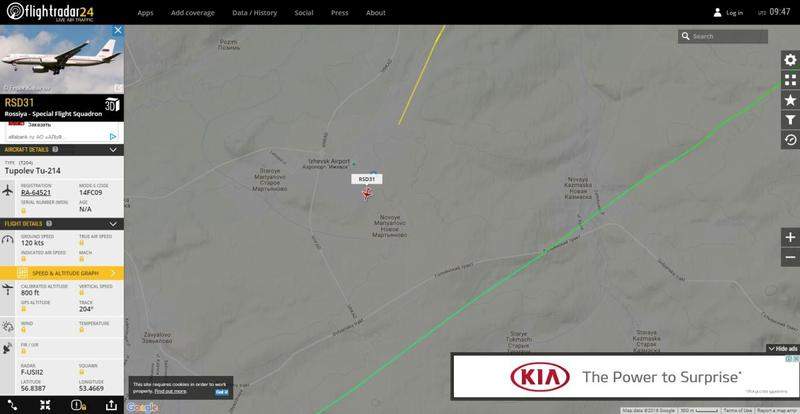Hide ads using the Hide ads toggle
The image size is (800, 414).
(783, 349)
